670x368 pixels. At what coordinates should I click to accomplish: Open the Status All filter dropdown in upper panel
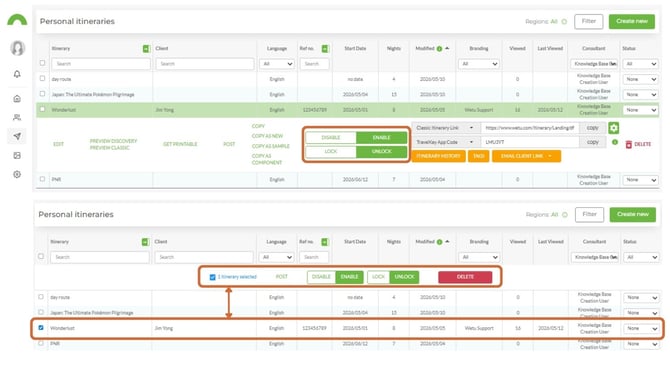pyautogui.click(x=640, y=64)
